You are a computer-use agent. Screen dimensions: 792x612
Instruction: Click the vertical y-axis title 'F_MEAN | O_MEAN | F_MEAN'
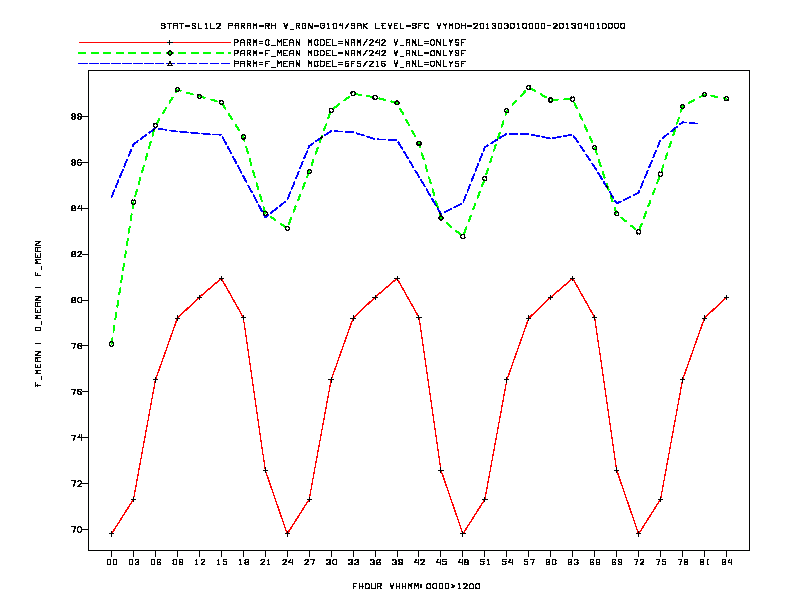point(38,314)
